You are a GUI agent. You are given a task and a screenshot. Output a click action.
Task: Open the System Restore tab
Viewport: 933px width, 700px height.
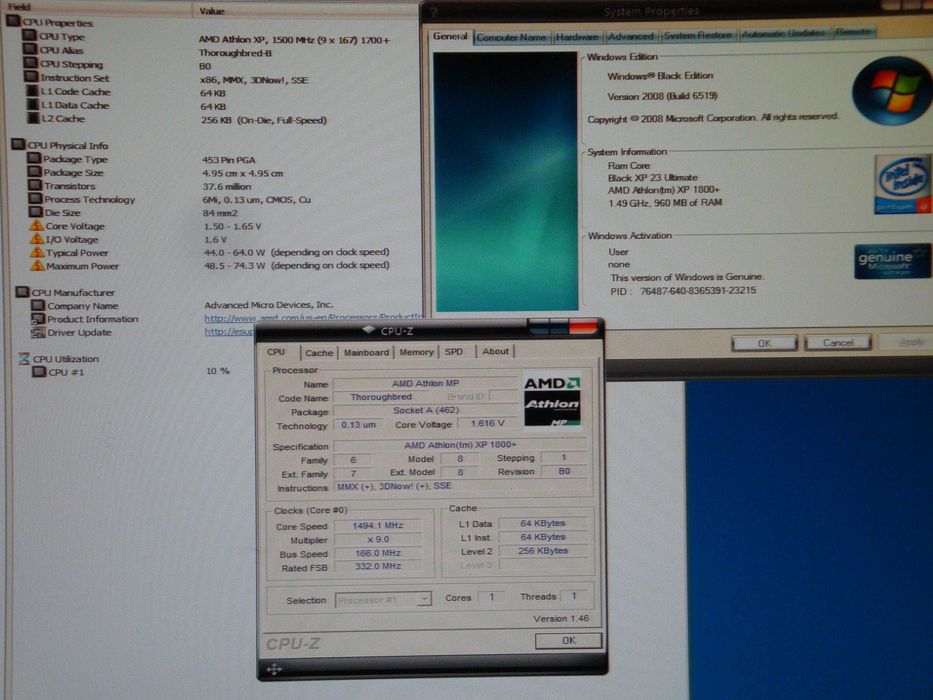(x=698, y=35)
